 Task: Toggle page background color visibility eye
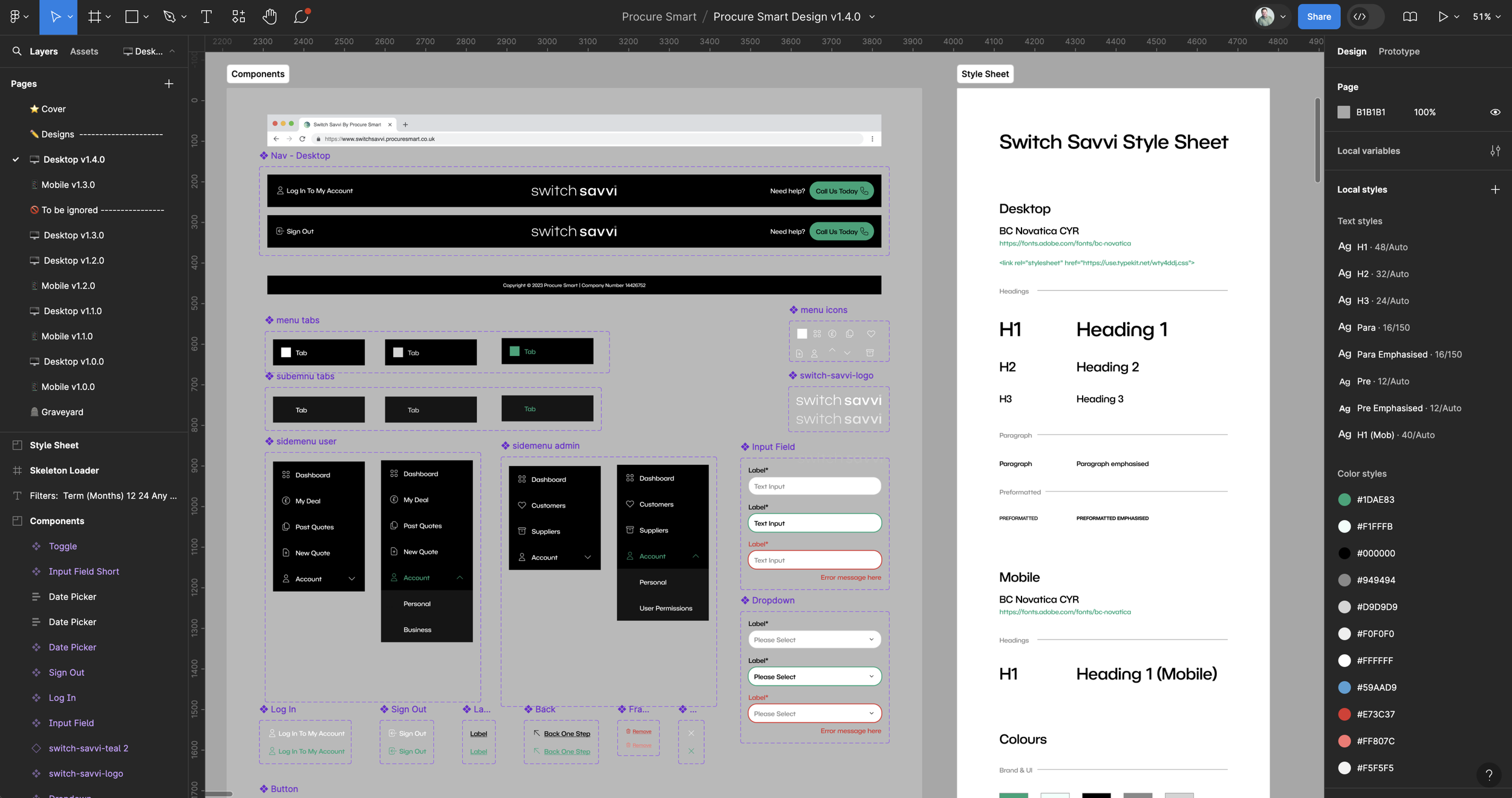(x=1494, y=112)
